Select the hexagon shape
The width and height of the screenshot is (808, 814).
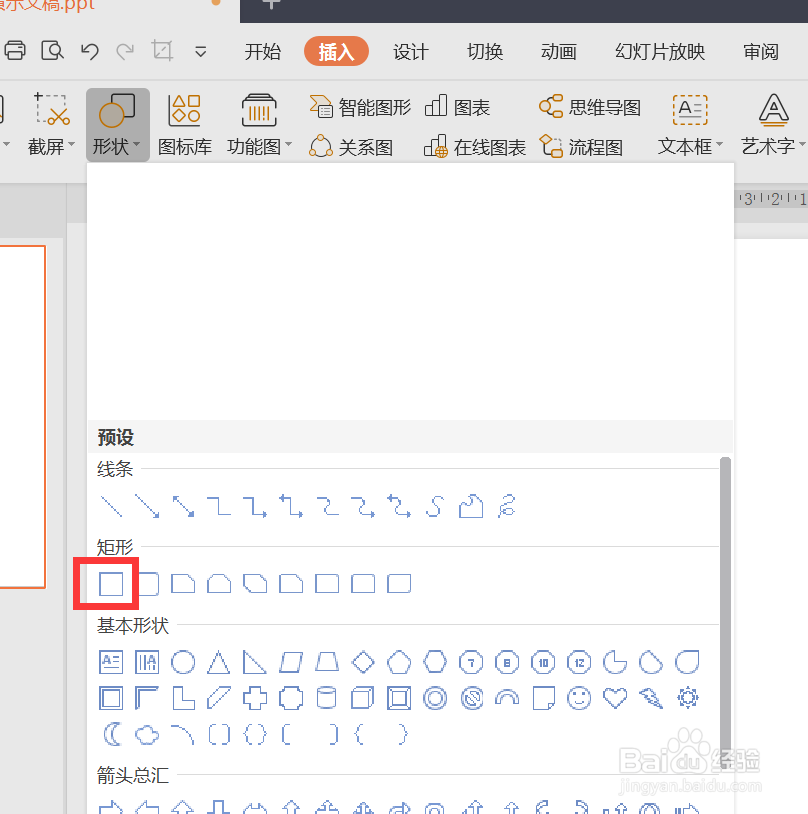(435, 662)
